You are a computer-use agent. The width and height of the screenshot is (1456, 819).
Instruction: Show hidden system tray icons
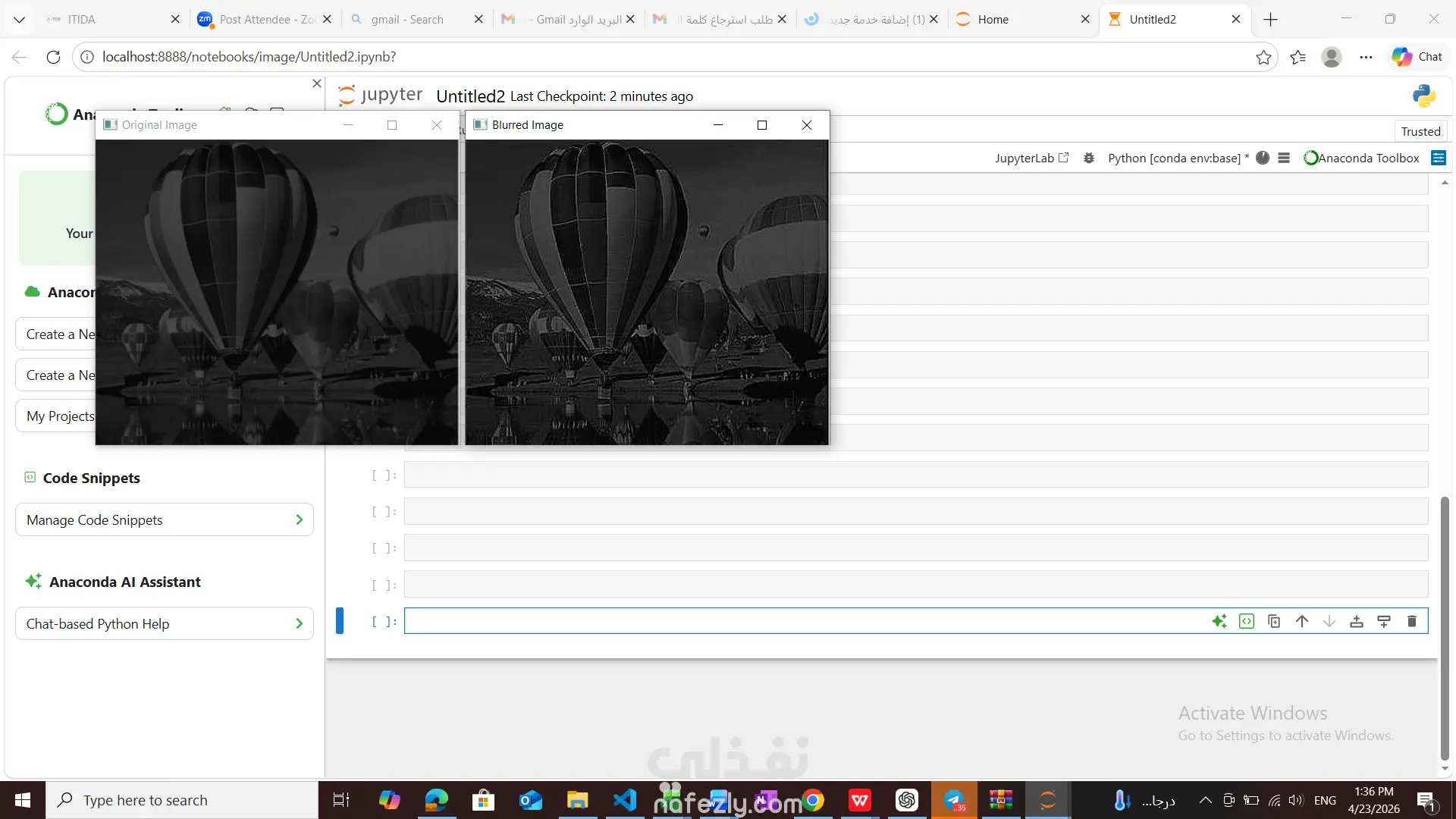[1205, 800]
